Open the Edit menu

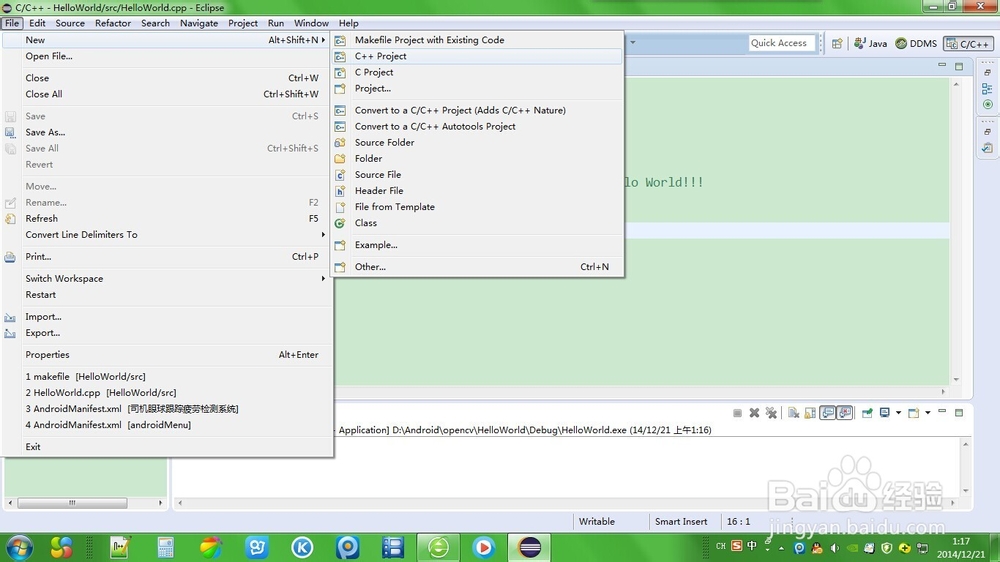(x=37, y=23)
